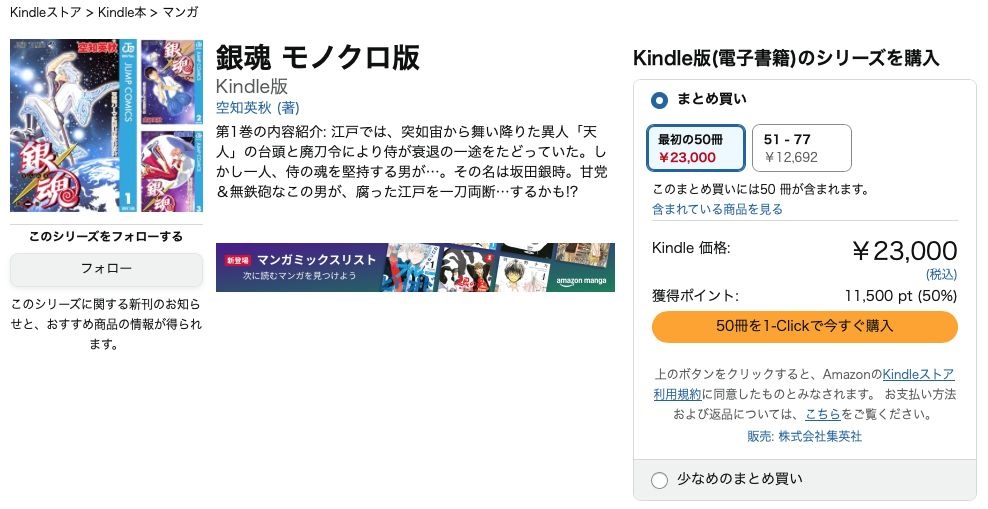Viewport: 988px width, 509px height.
Task: Open 含まれている商品を見る link
Action: coord(717,209)
